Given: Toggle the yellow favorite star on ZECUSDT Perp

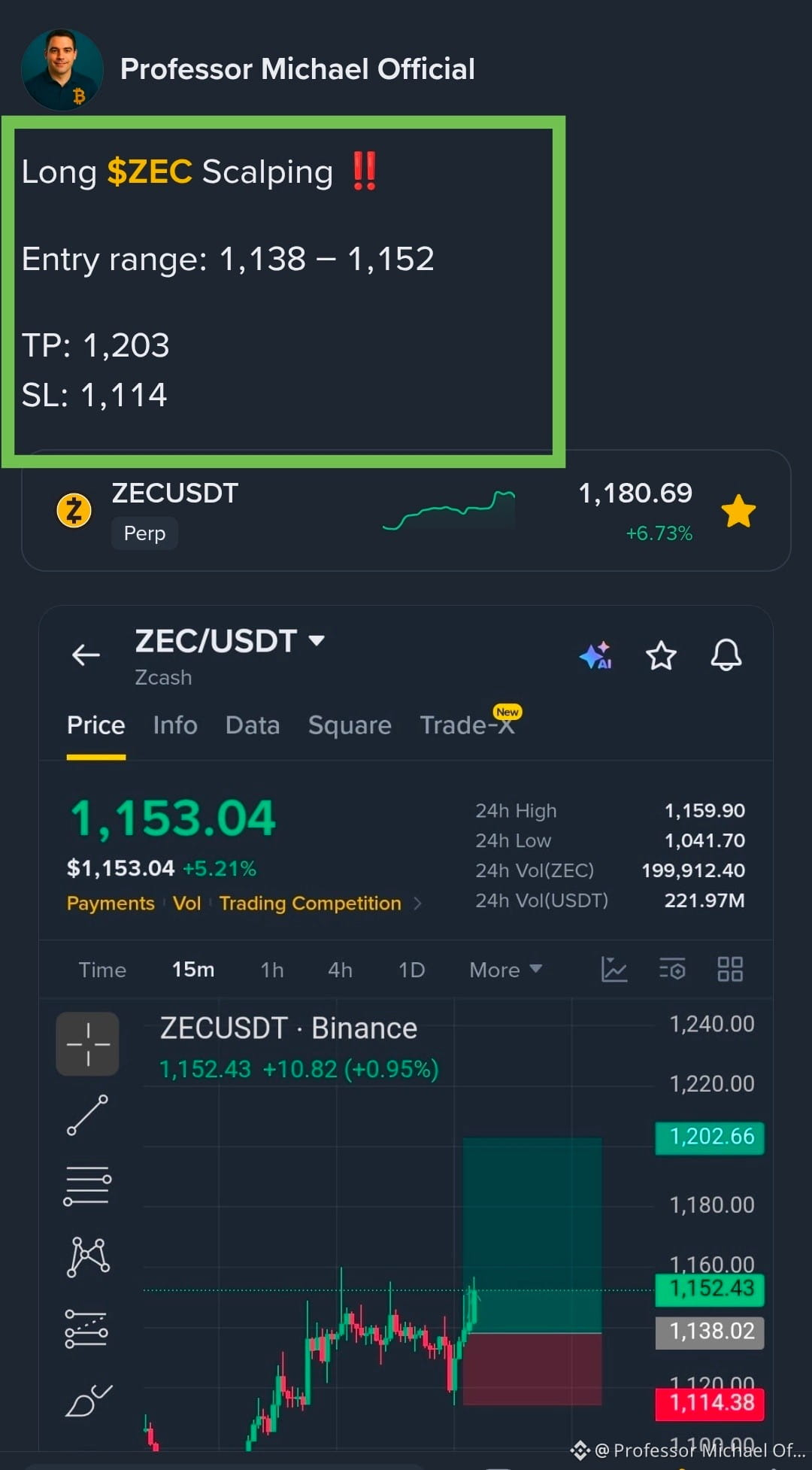Looking at the screenshot, I should click(x=738, y=512).
